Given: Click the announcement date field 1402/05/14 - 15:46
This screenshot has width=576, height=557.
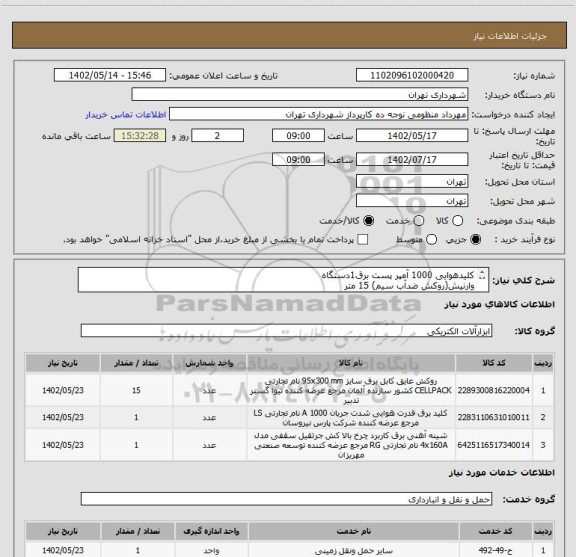Looking at the screenshot, I should (x=110, y=75).
